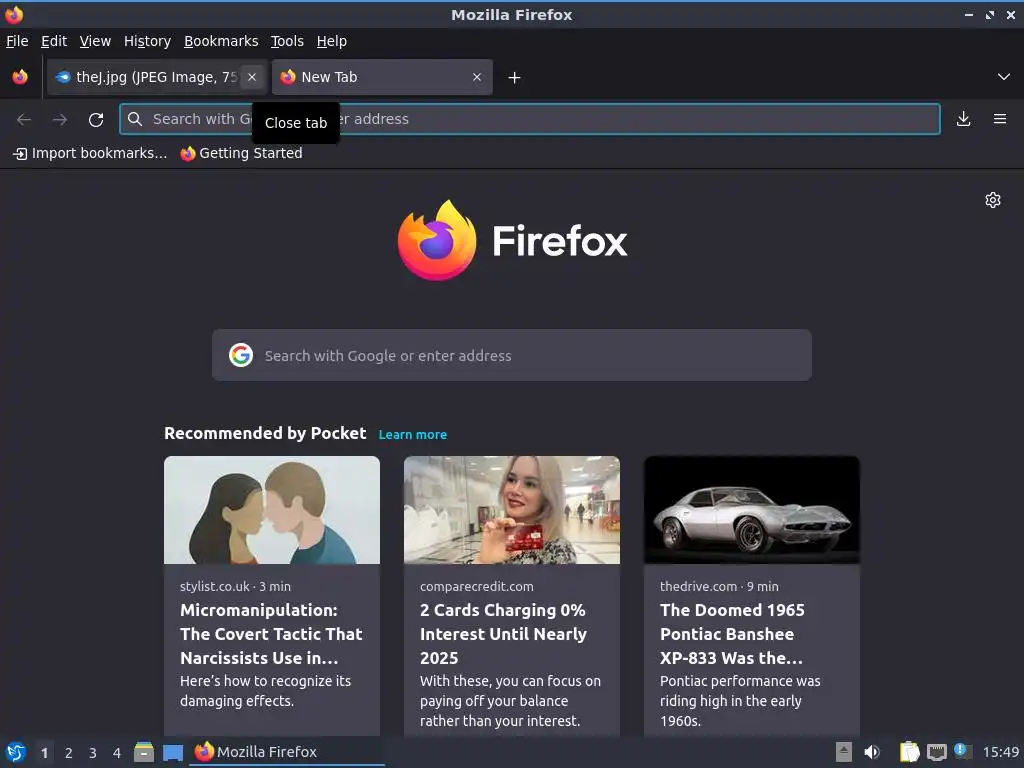
Task: Open the Getting Started bookmark
Action: click(242, 153)
